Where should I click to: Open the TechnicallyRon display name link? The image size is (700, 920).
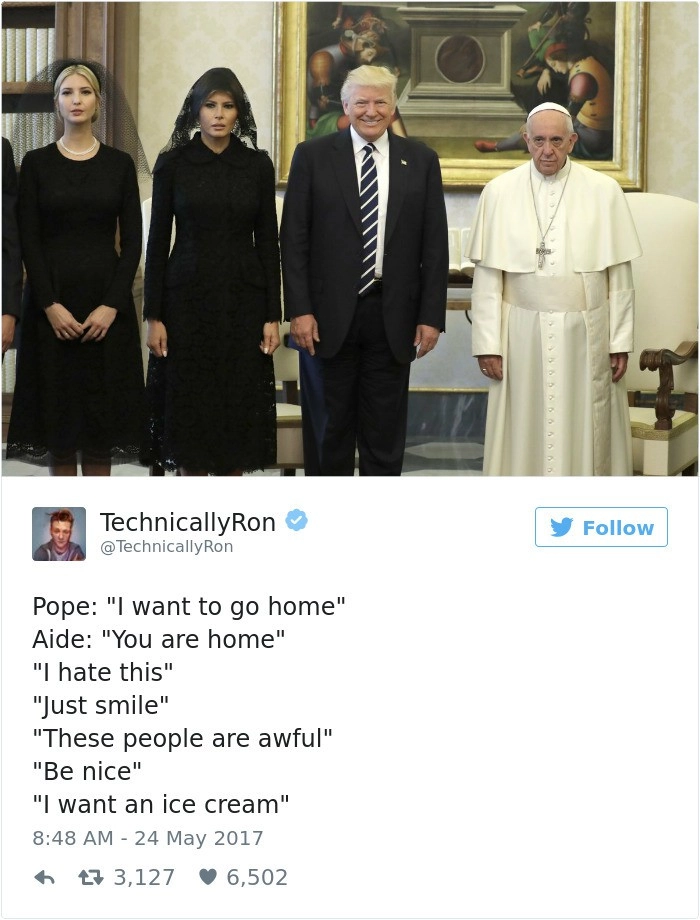click(x=187, y=522)
